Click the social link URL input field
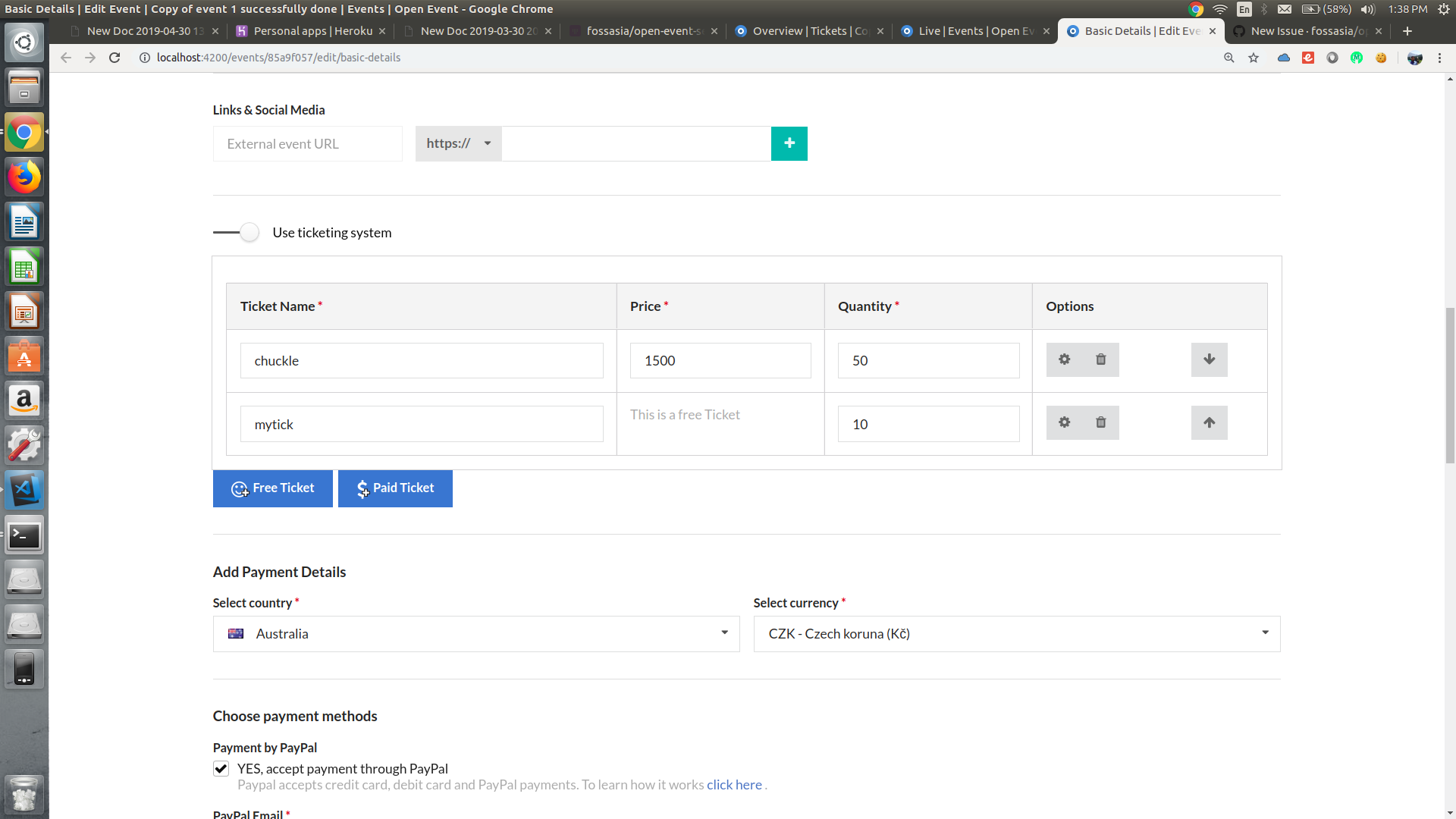 pos(635,143)
